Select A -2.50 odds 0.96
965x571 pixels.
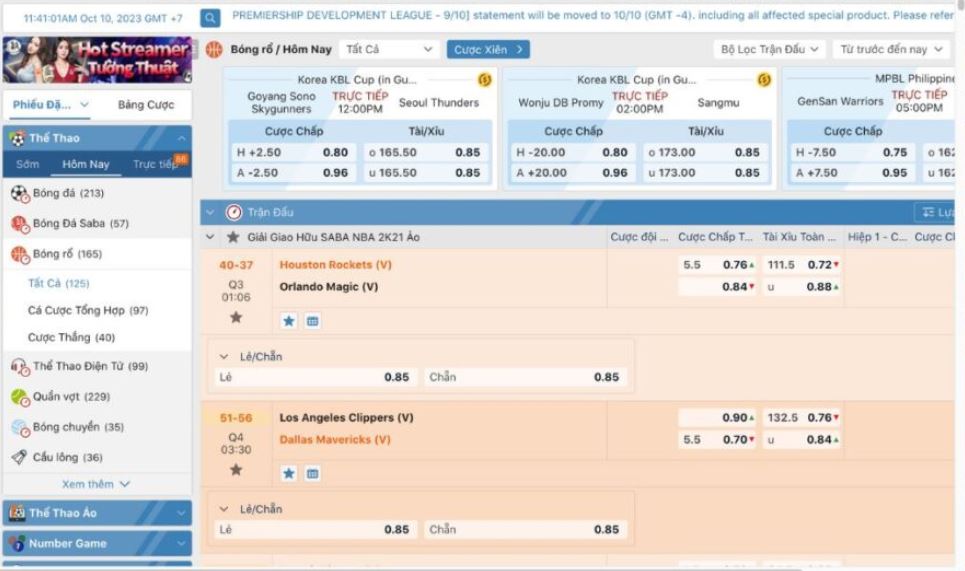[292, 174]
